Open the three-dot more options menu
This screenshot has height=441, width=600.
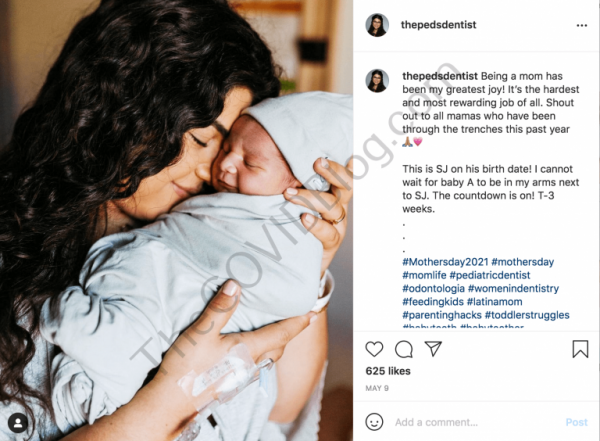click(x=582, y=25)
